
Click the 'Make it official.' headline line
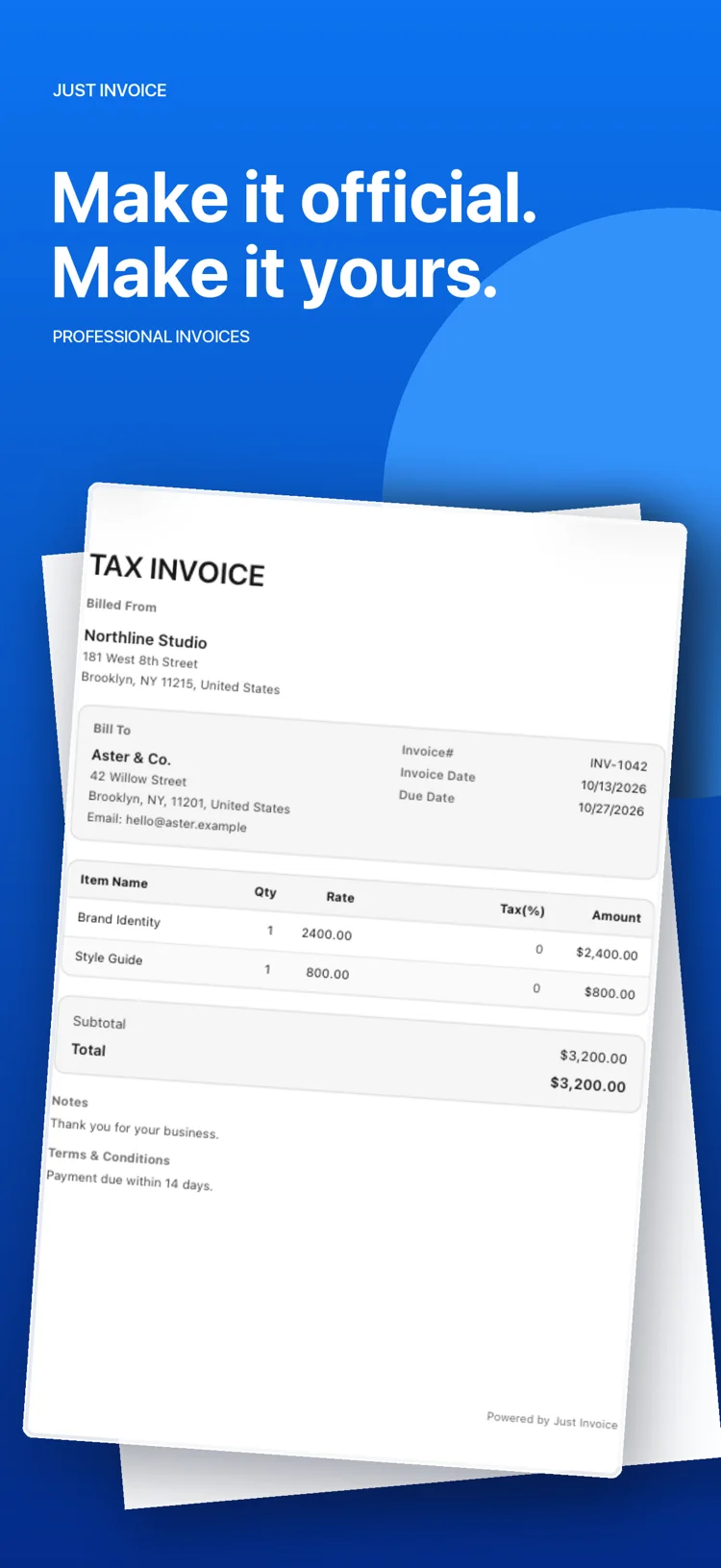point(294,198)
